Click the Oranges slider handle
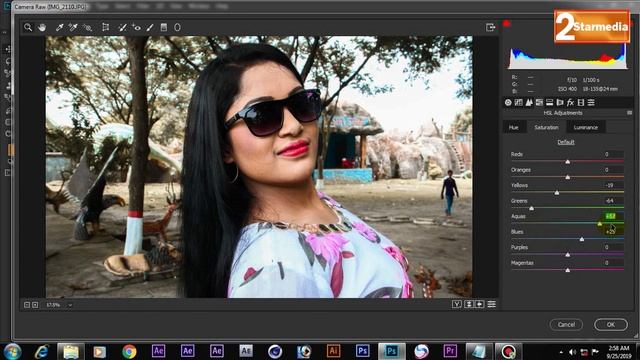Image resolution: width=640 pixels, height=360 pixels. point(568,178)
